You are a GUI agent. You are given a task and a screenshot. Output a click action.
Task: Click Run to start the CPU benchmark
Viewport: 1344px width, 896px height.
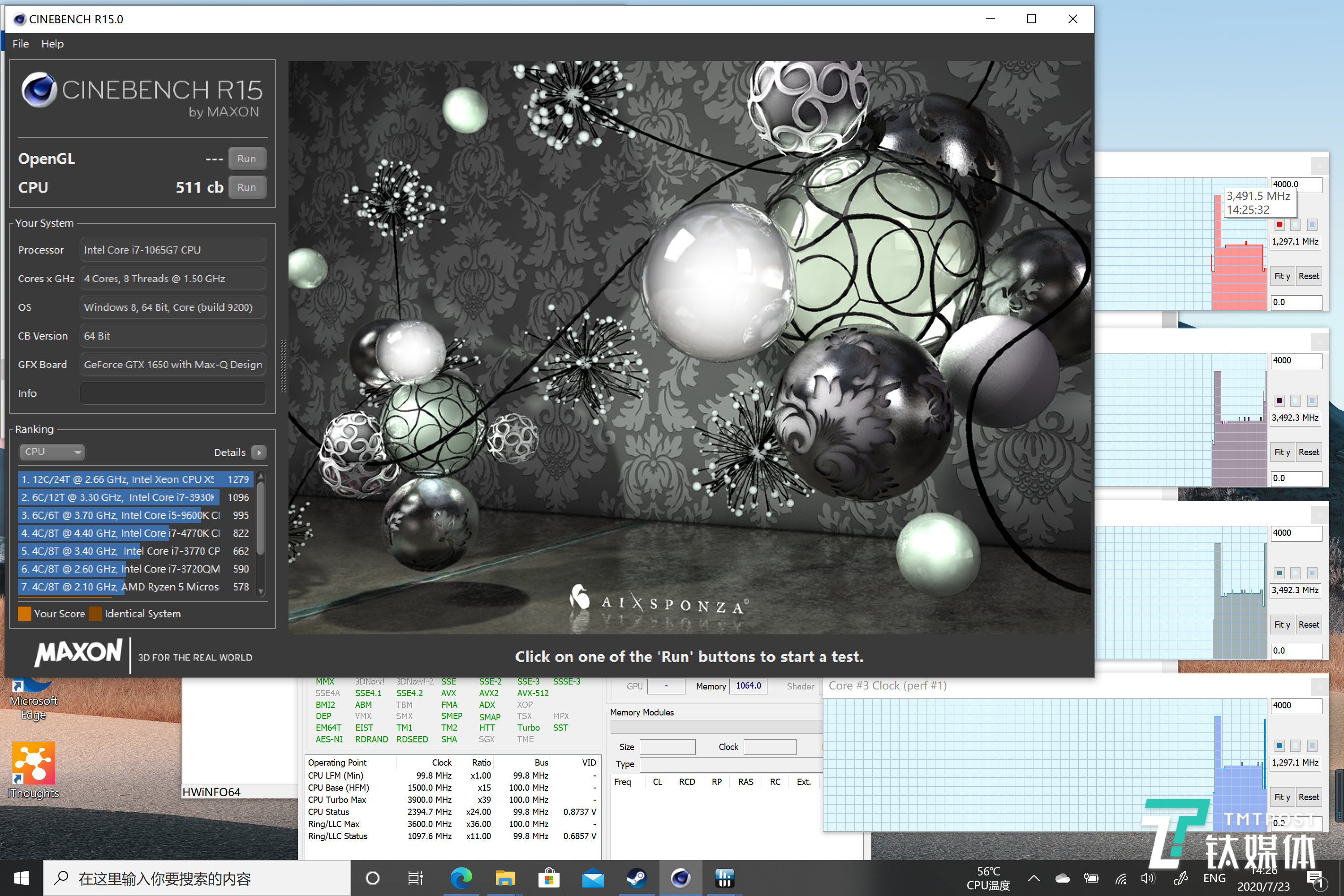click(x=247, y=187)
